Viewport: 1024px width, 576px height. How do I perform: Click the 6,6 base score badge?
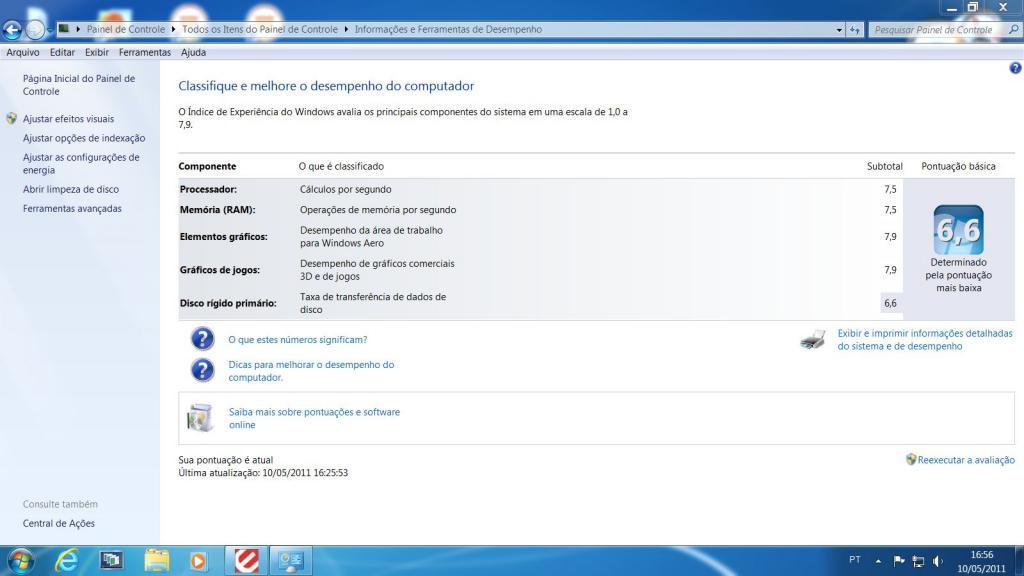click(958, 229)
